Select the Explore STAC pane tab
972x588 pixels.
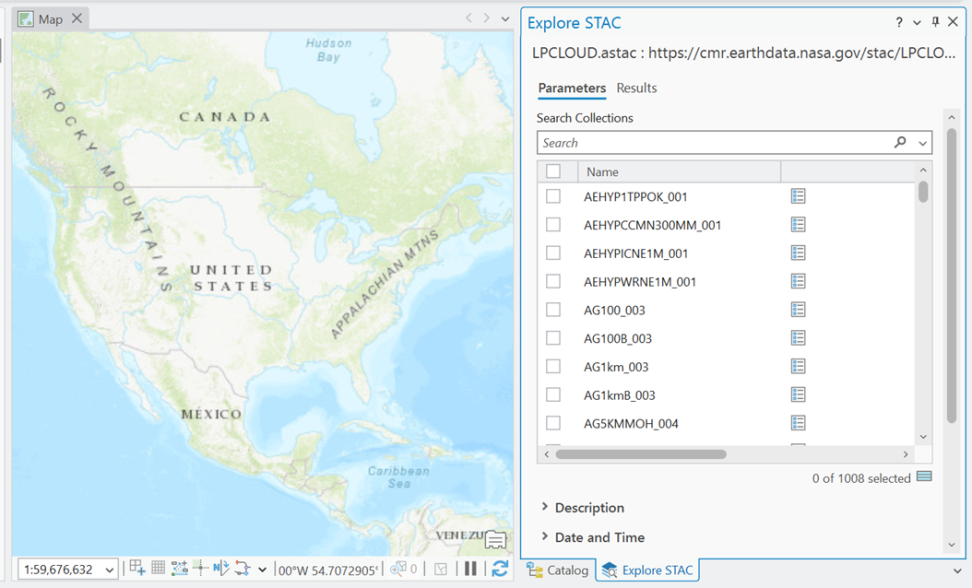(x=647, y=570)
